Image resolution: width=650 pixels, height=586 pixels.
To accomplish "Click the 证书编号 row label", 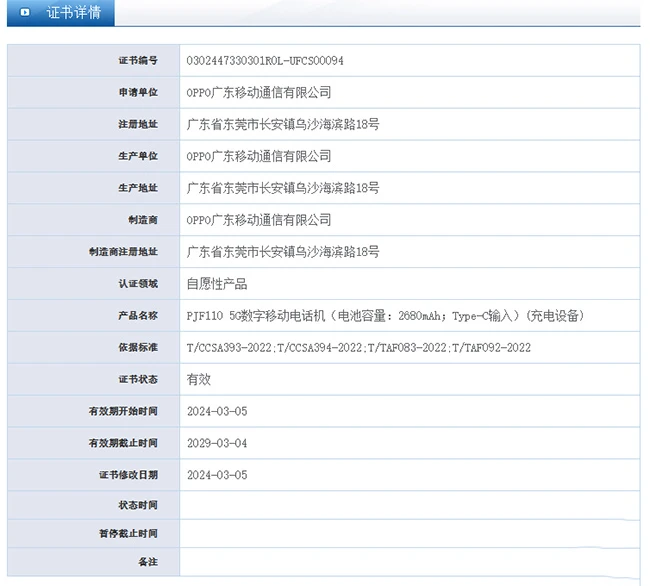I will tap(138, 61).
